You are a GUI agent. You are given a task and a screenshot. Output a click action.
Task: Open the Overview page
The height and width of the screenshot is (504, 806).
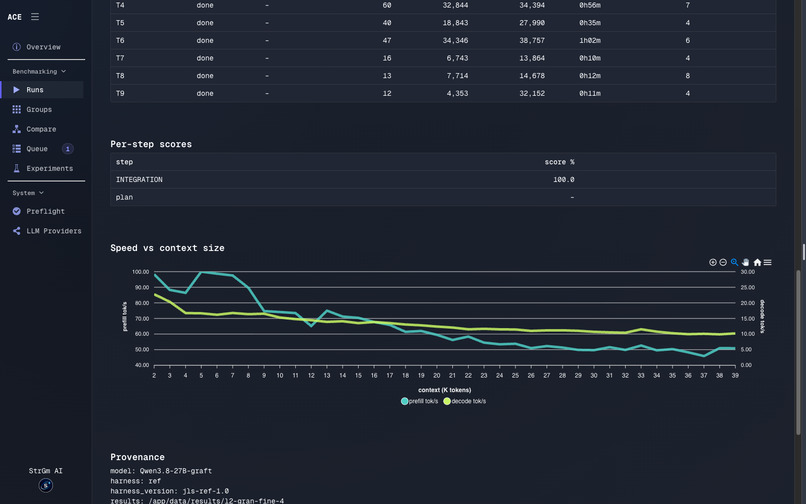(x=42, y=47)
